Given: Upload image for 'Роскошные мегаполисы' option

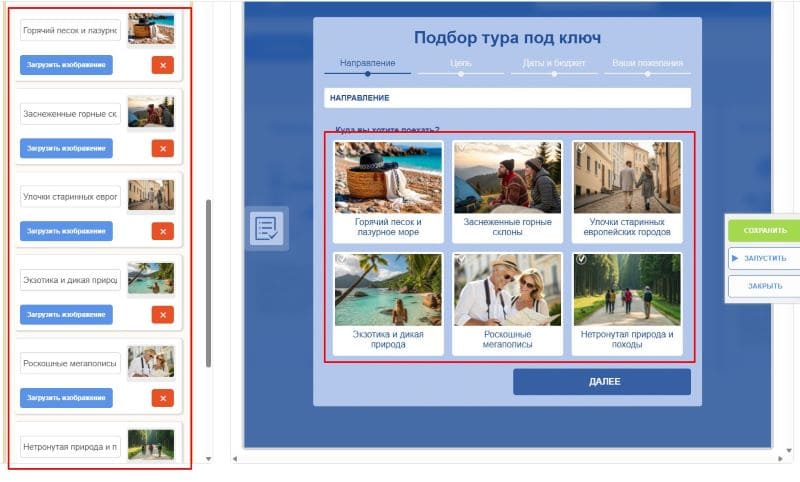Looking at the screenshot, I should click(66, 398).
